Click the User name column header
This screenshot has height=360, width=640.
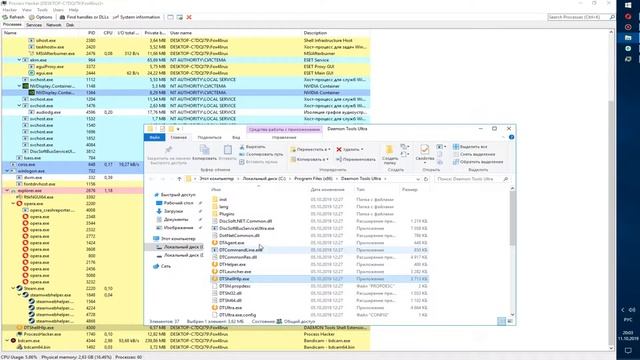coord(181,33)
